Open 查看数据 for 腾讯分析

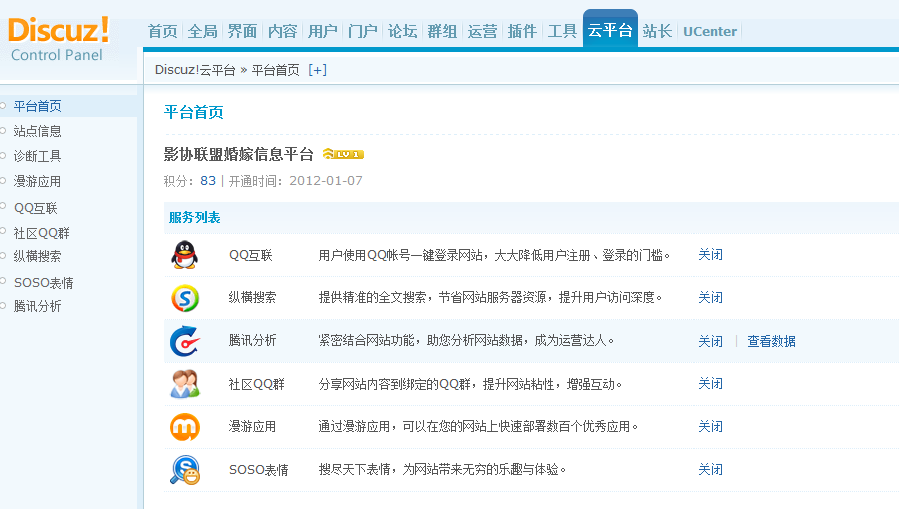771,341
